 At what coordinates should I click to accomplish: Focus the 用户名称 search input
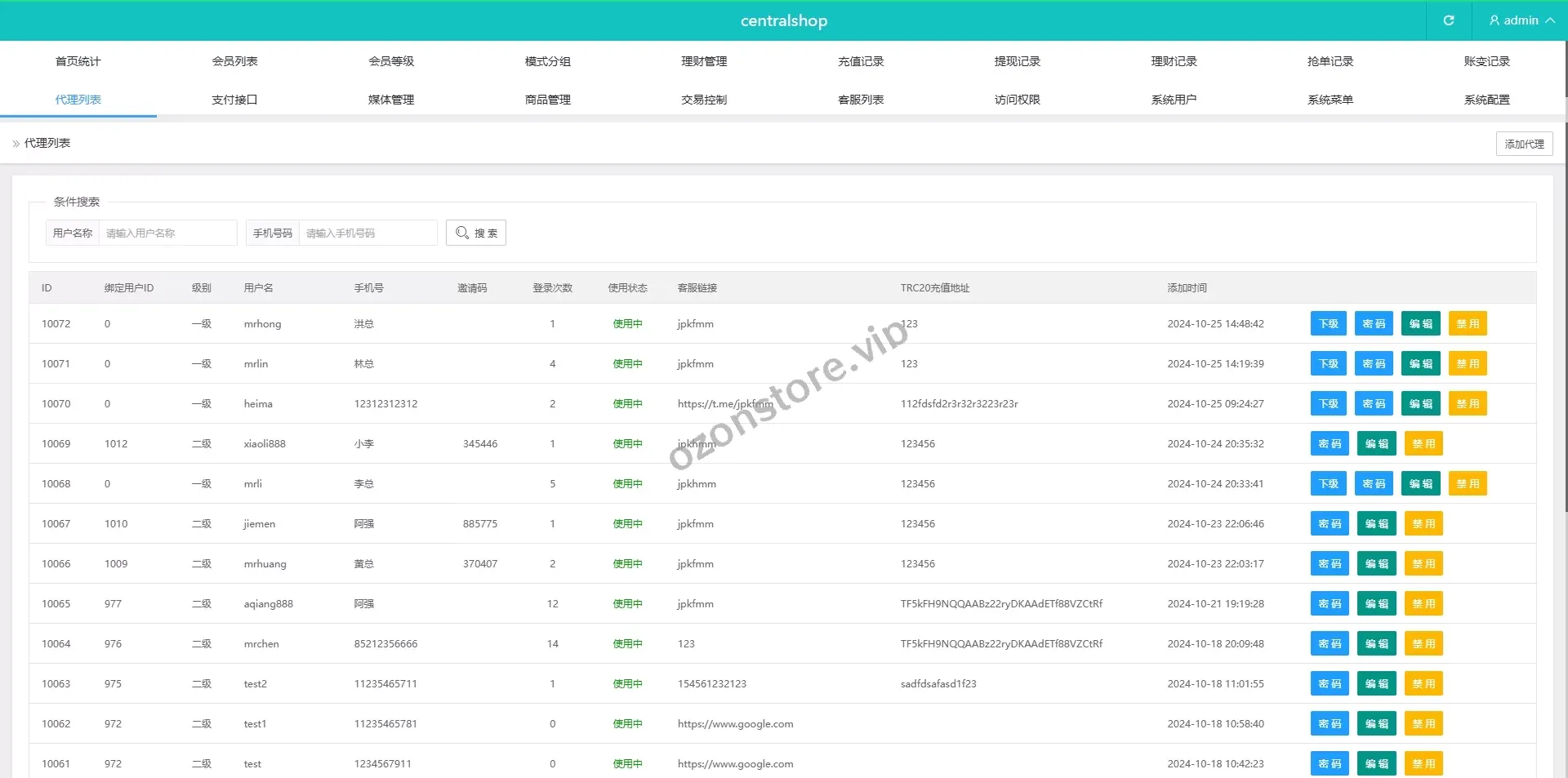[x=167, y=233]
